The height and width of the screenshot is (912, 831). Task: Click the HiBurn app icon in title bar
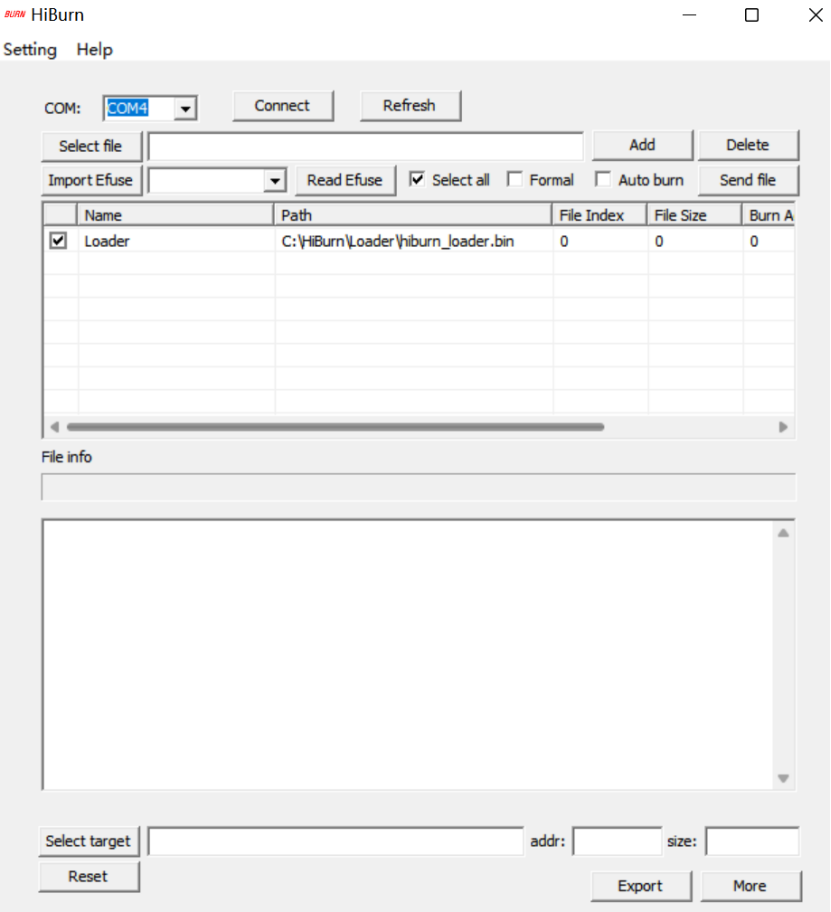pos(15,15)
